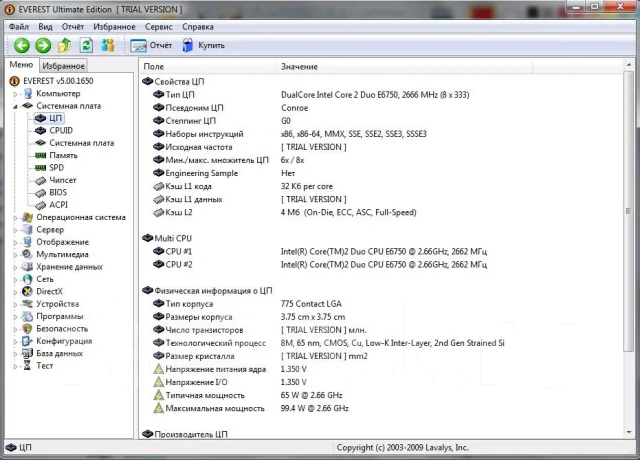Image resolution: width=640 pixels, height=460 pixels.
Task: Switch to the Меню tab
Action: 21,65
